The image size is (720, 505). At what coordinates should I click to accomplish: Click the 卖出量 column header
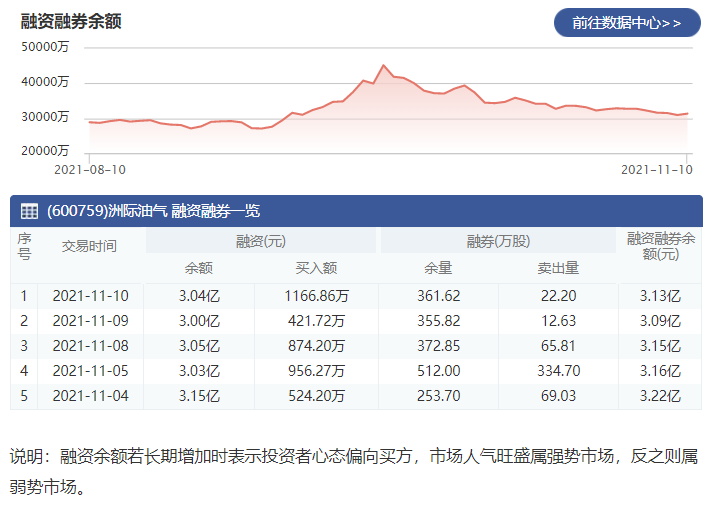point(558,268)
